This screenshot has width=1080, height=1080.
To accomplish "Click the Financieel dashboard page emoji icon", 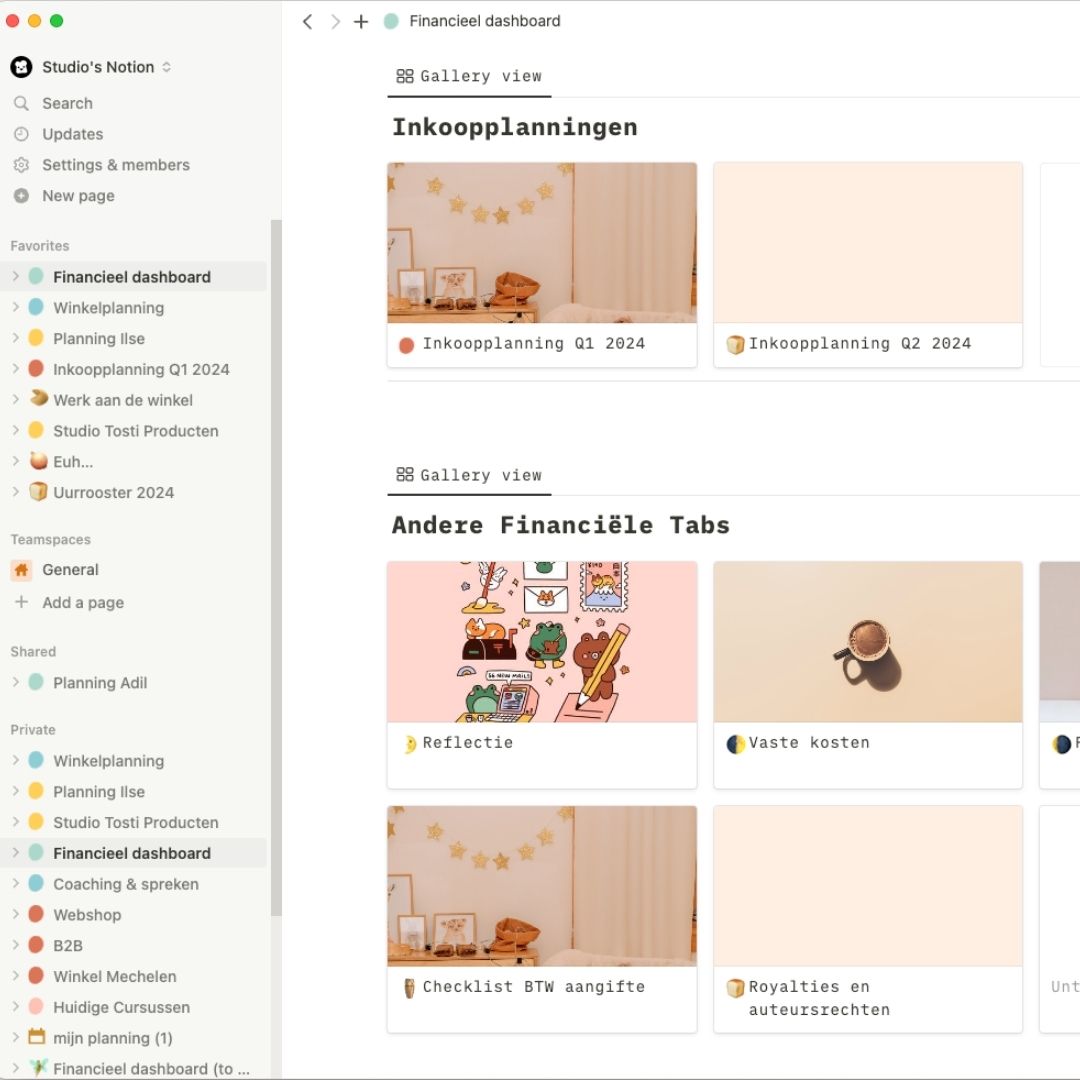I will tap(390, 20).
